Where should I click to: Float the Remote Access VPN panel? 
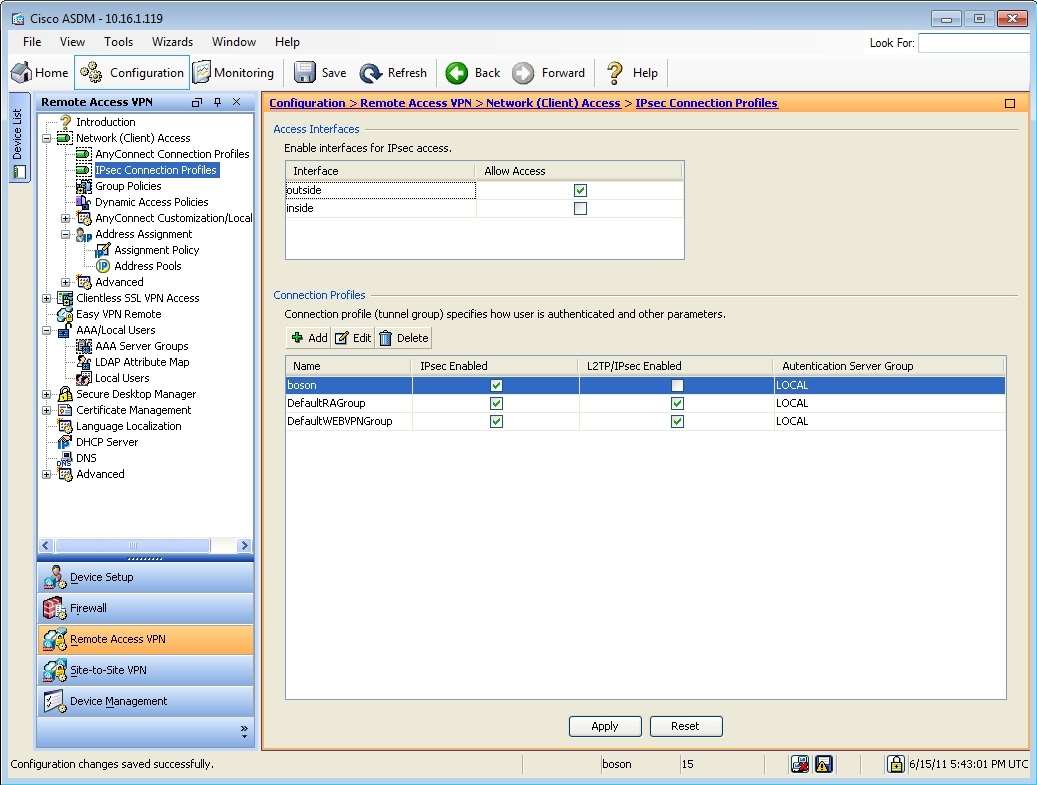coord(196,103)
